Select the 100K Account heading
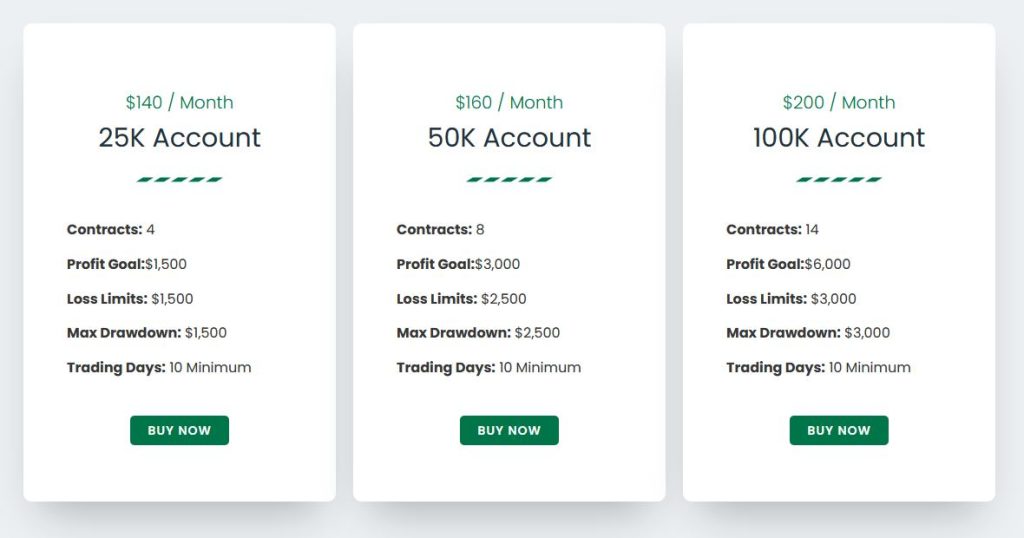Image resolution: width=1024 pixels, height=538 pixels. [839, 138]
